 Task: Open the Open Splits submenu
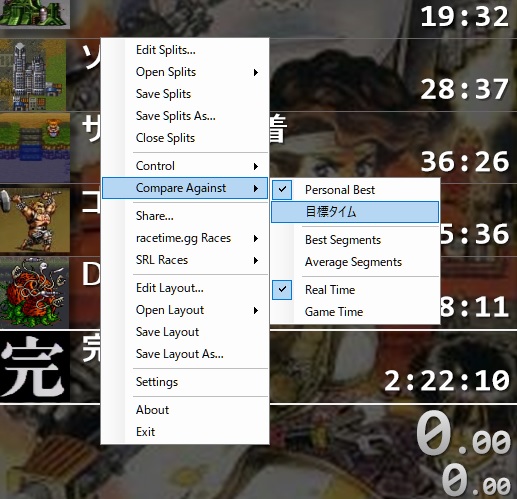pos(185,72)
